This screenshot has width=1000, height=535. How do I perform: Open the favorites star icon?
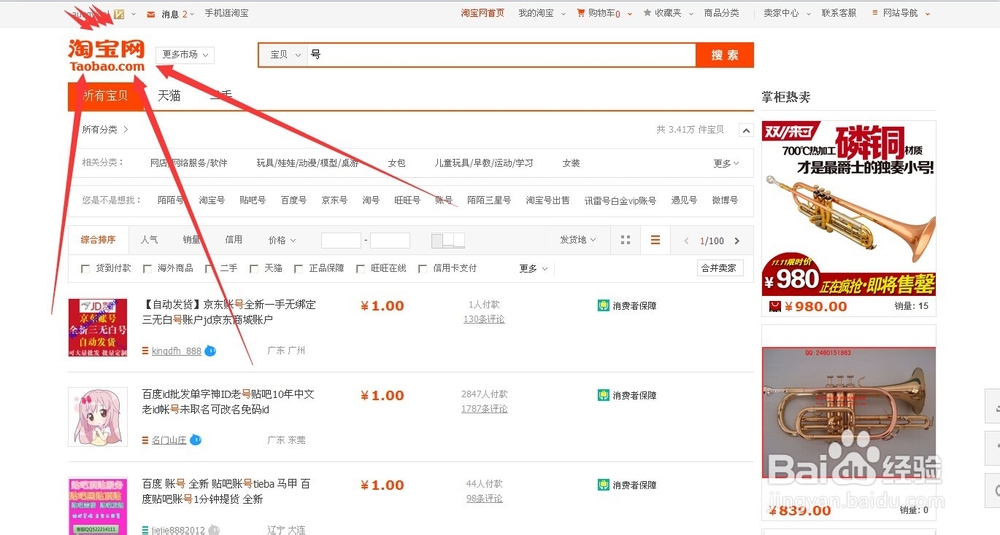[x=647, y=13]
